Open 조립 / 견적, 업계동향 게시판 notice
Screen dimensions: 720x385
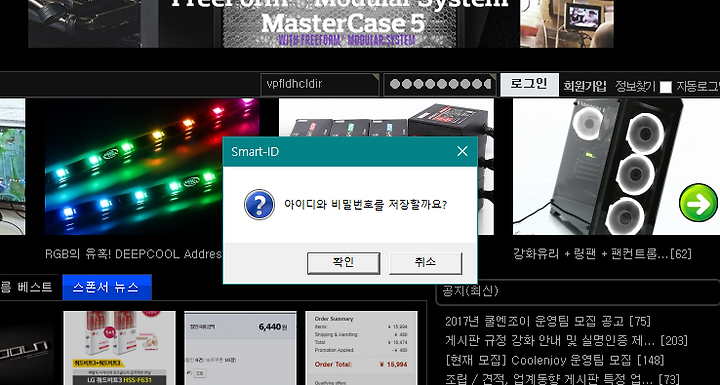[x=562, y=379]
